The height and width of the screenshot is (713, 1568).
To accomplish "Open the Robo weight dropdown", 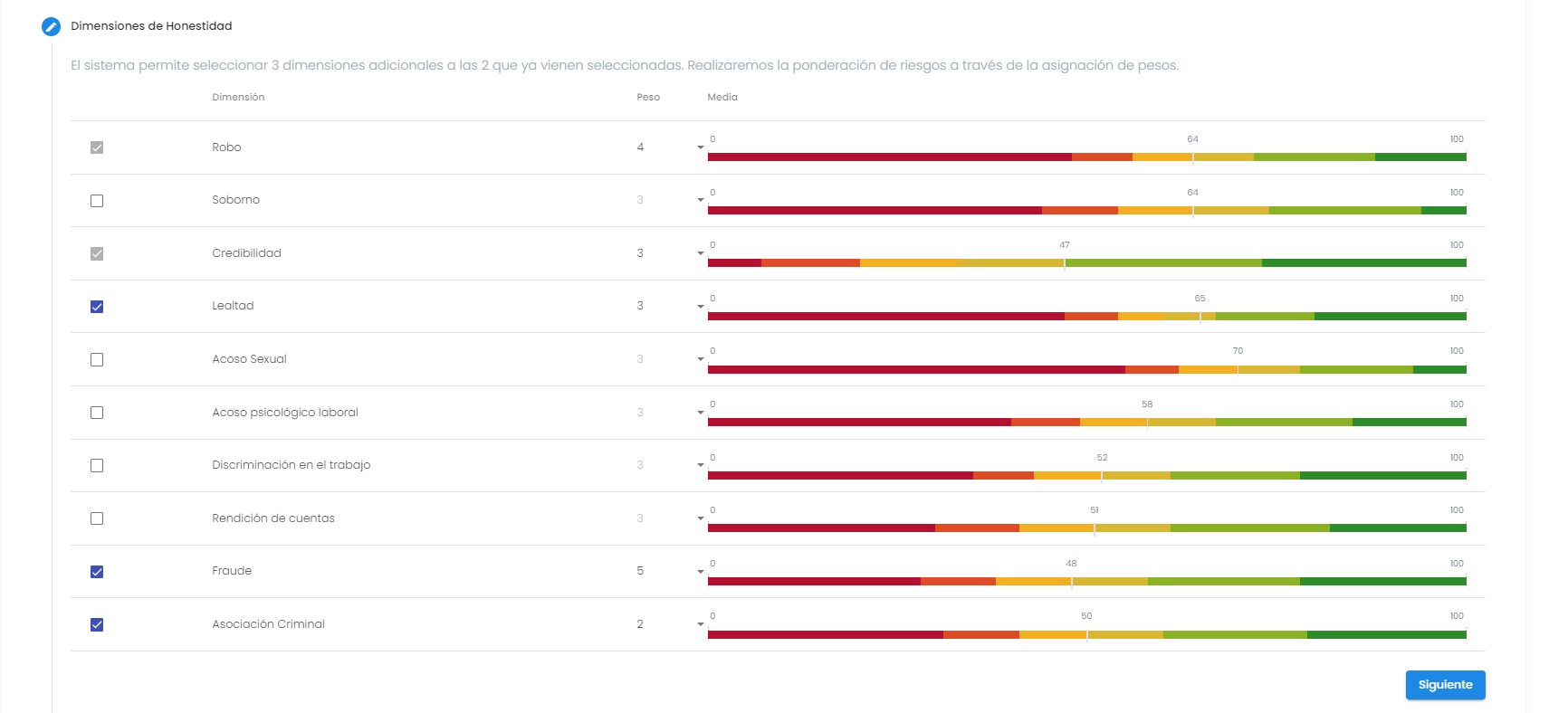I will pos(700,147).
